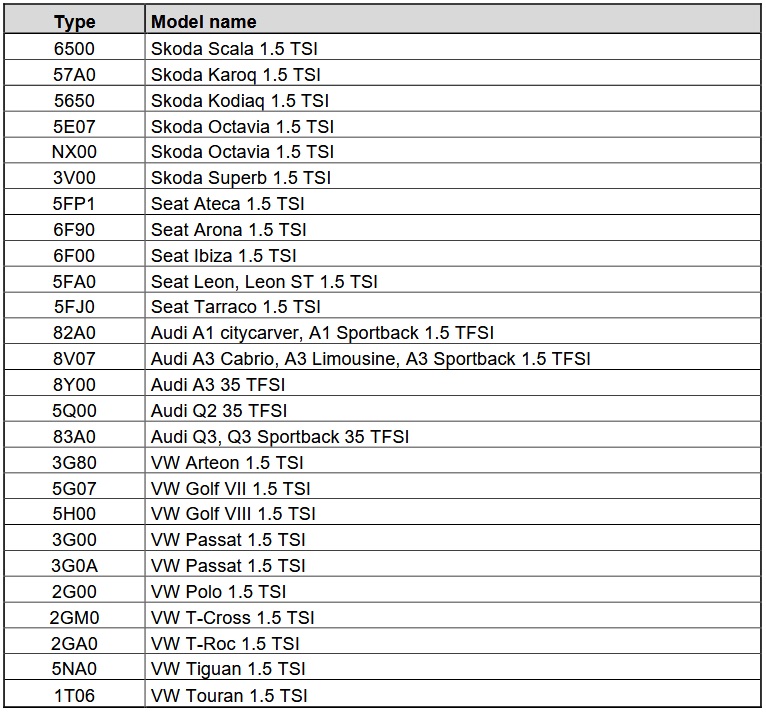Click the Audi Q3, Q3 Sportback cell
The height and width of the screenshot is (712, 766).
click(280, 437)
